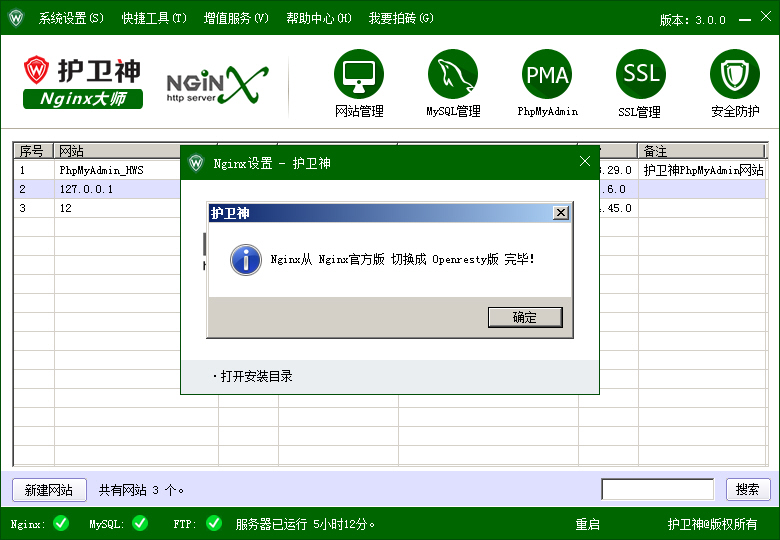Open the 系统设置(S) menu
Viewport: 780px width, 540px height.
tap(70, 18)
